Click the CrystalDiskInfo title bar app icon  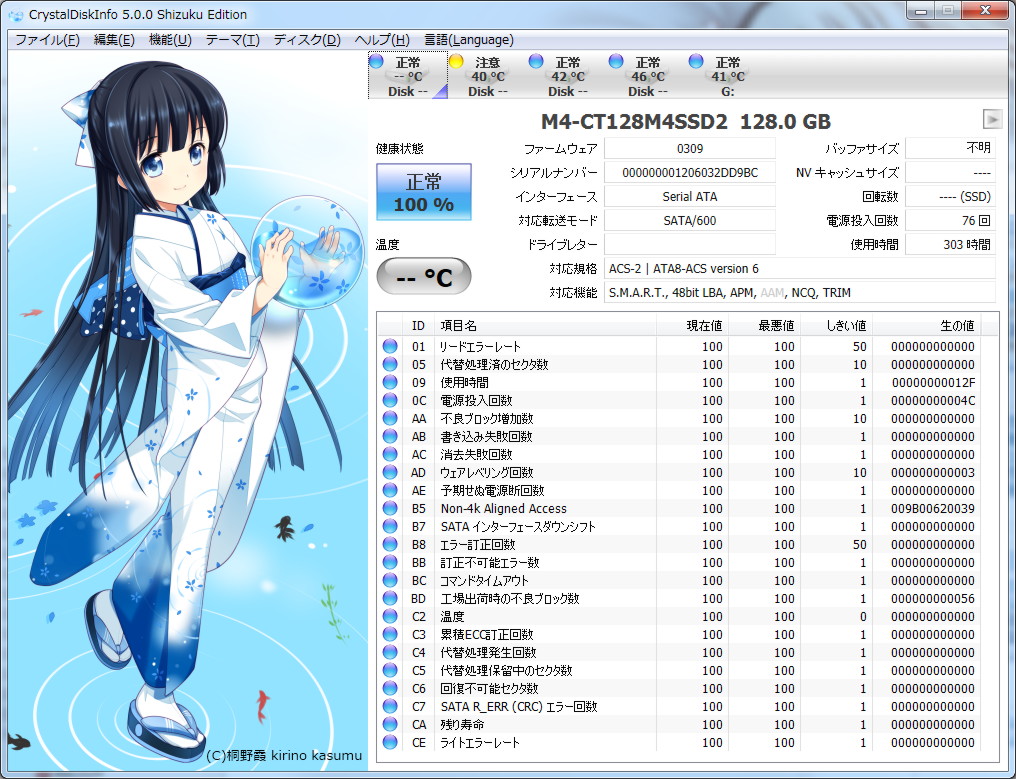click(x=15, y=14)
